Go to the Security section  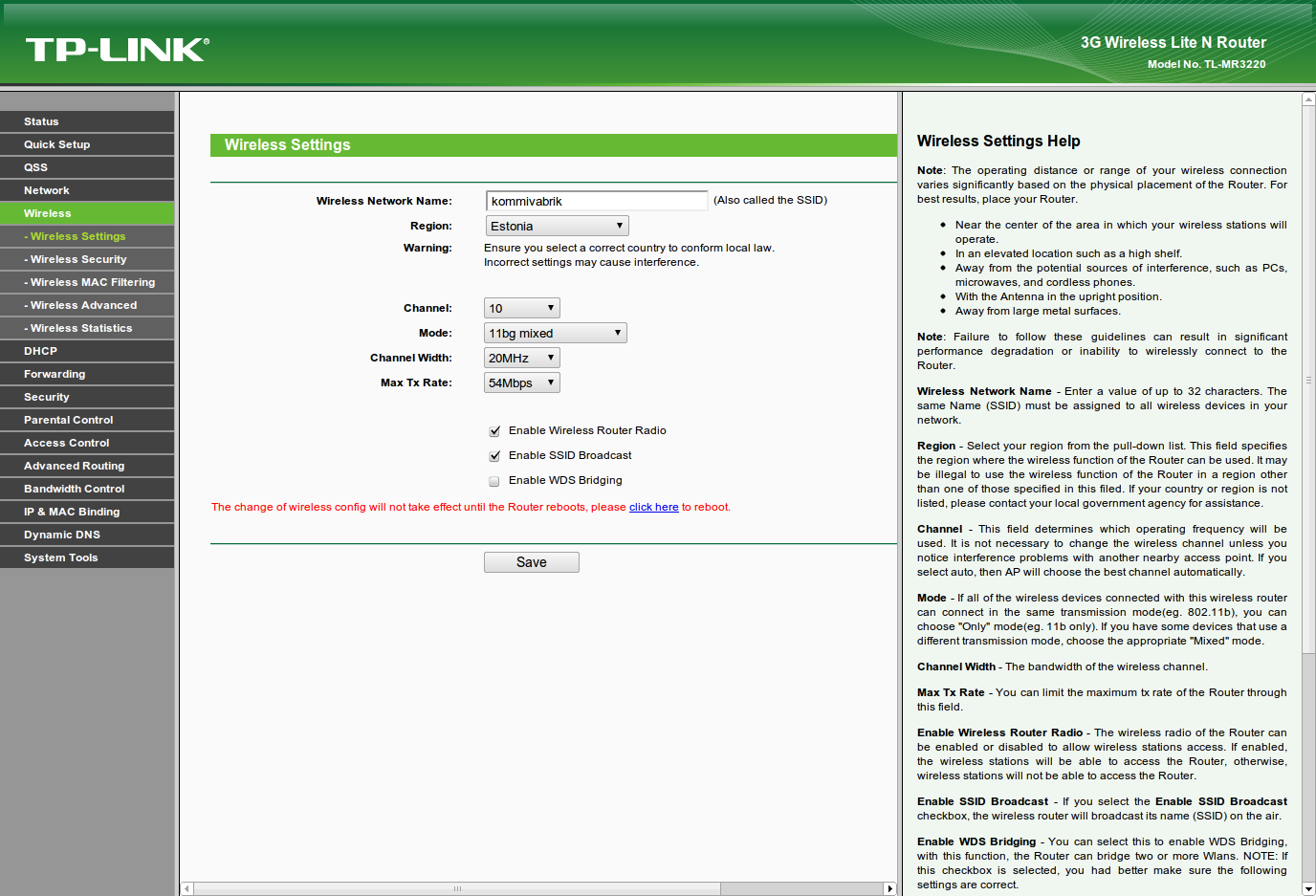pos(87,397)
